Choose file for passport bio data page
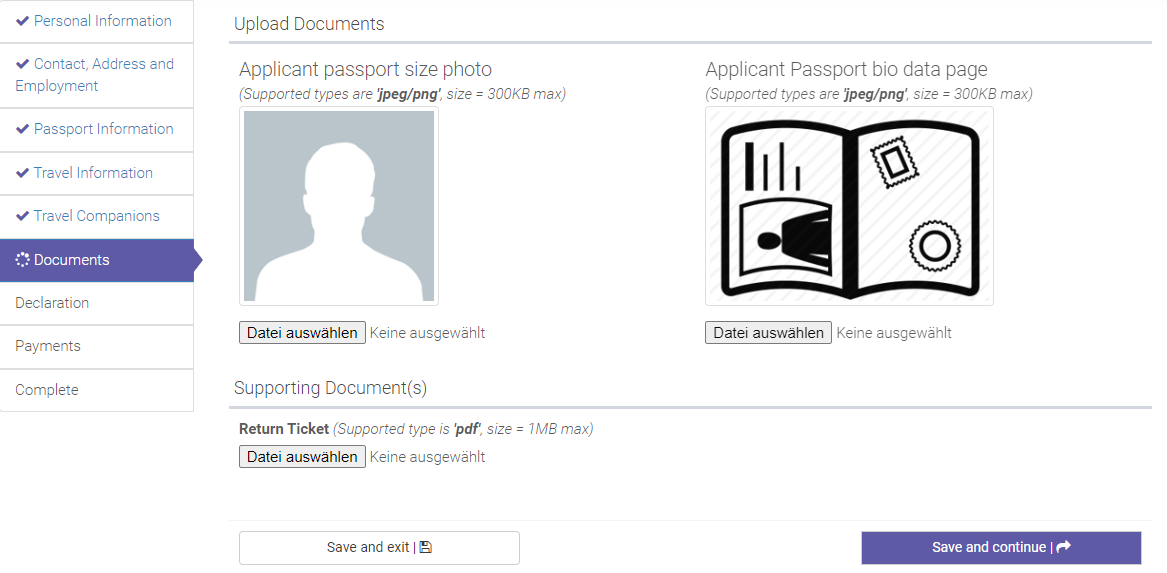 tap(768, 333)
